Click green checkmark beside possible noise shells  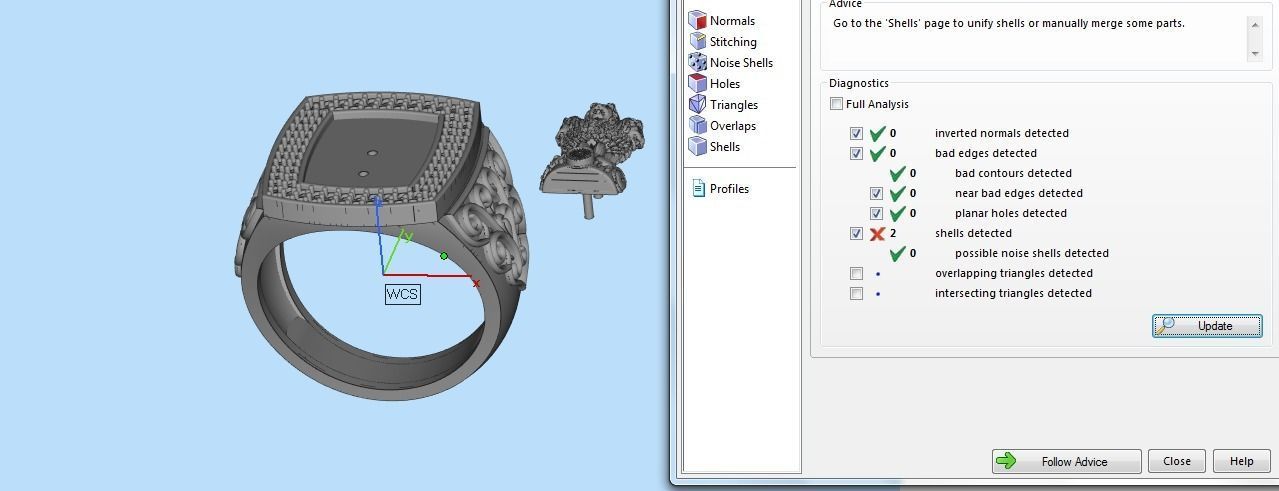897,253
